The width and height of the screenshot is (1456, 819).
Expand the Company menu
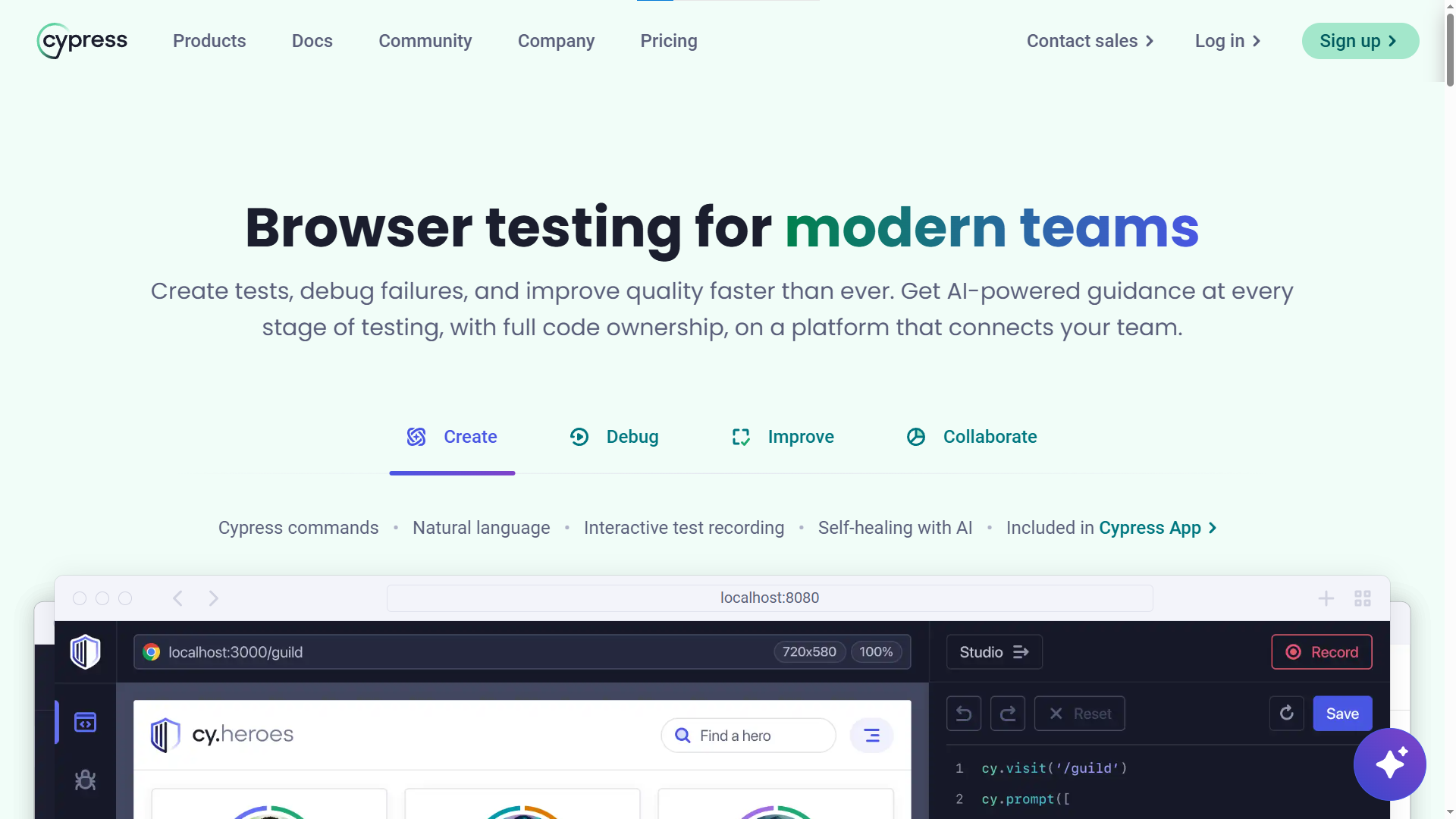tap(556, 41)
